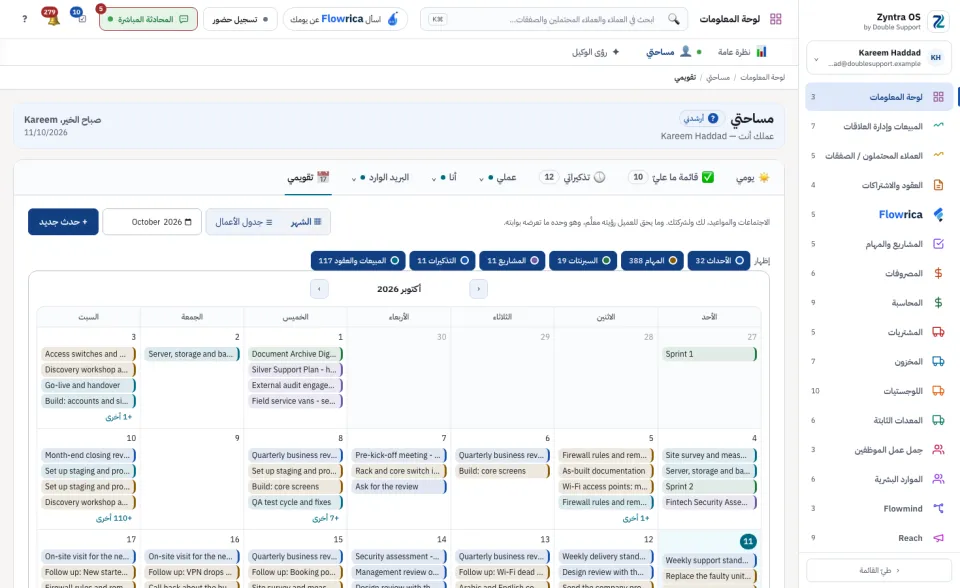Click the search magnifier icon
The height and width of the screenshot is (588, 960).
pos(673,19)
